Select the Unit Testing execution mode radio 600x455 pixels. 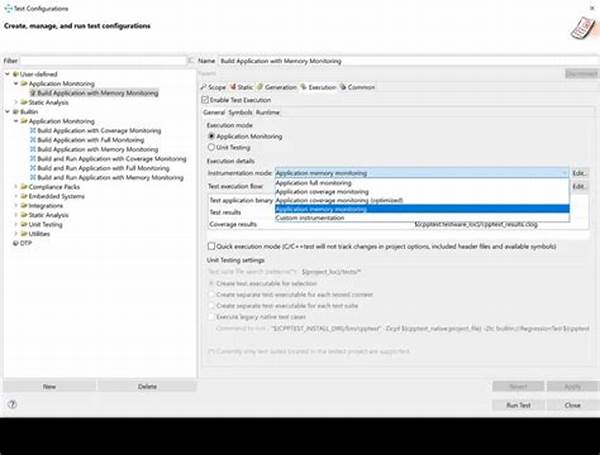(210, 146)
